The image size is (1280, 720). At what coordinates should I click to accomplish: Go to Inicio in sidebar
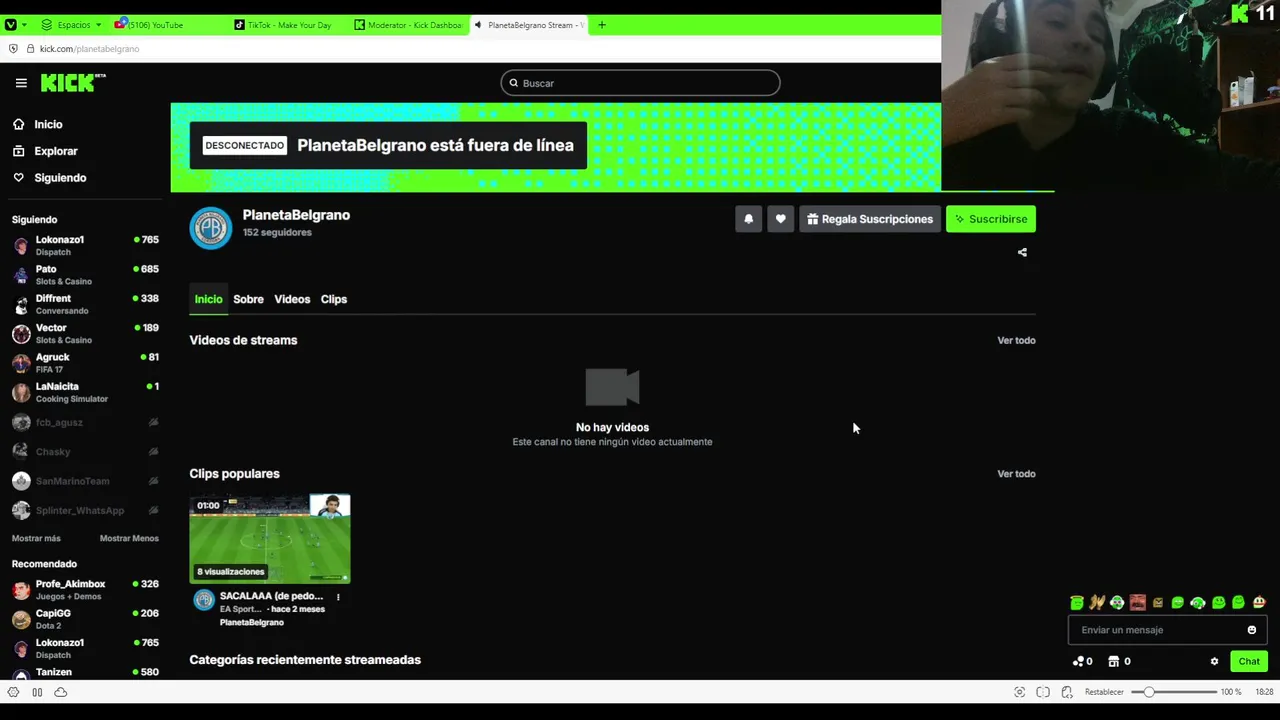38,125
